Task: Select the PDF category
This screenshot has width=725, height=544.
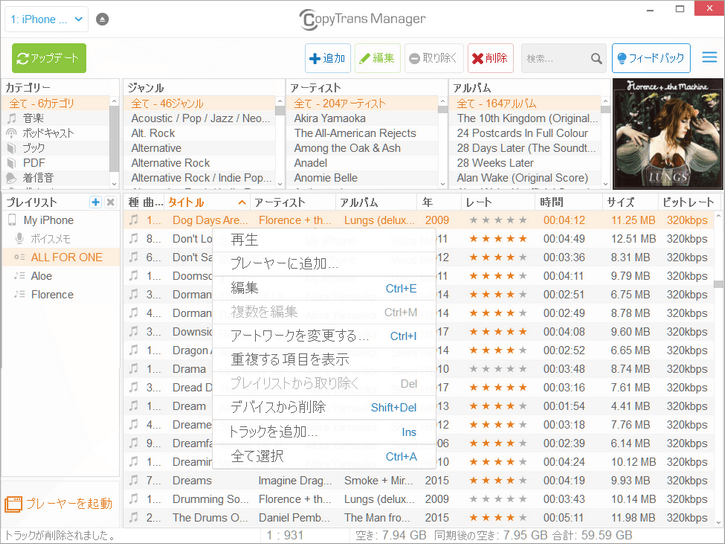Action: pyautogui.click(x=55, y=163)
